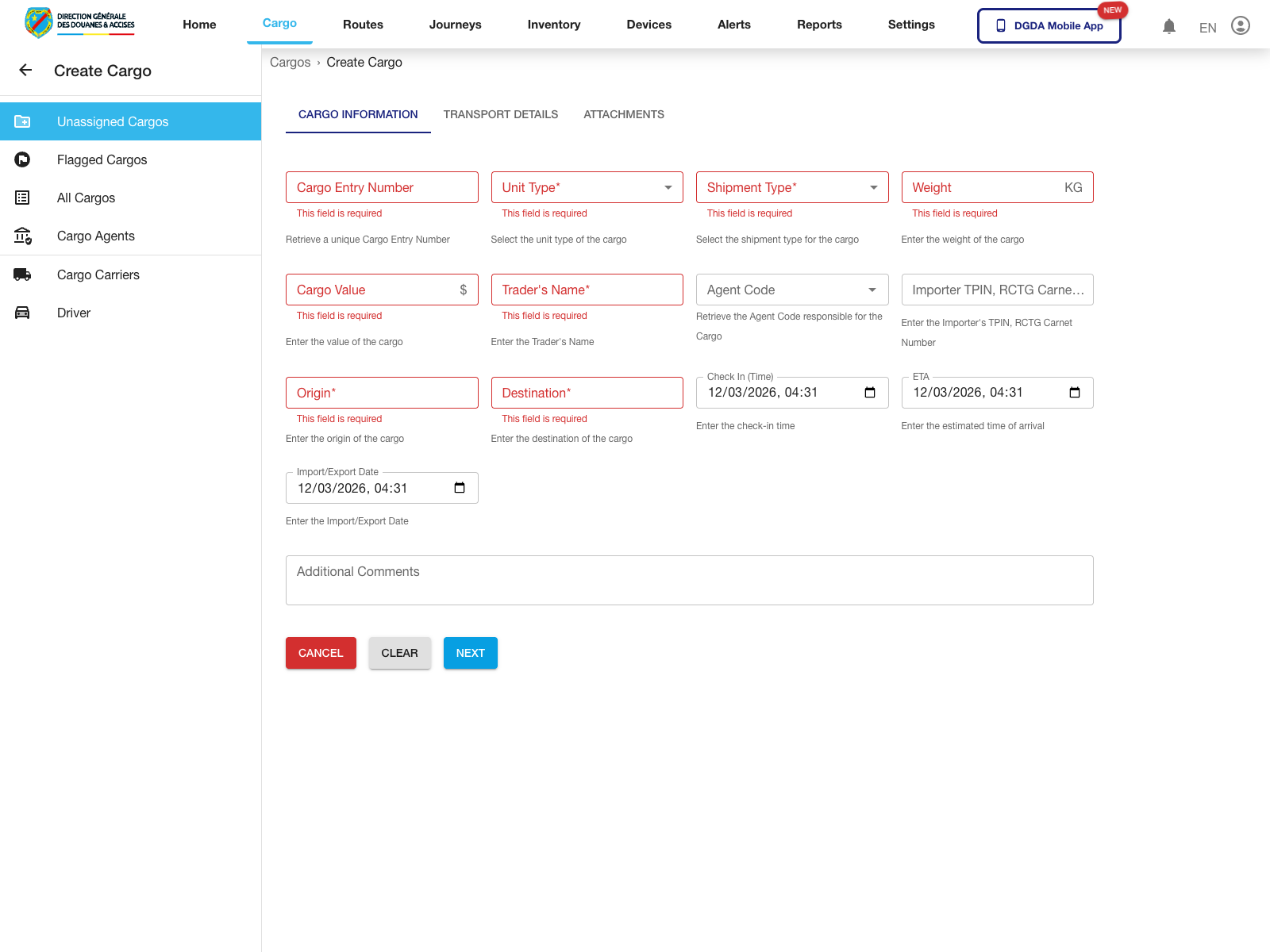Click the Next button

pyautogui.click(x=470, y=653)
